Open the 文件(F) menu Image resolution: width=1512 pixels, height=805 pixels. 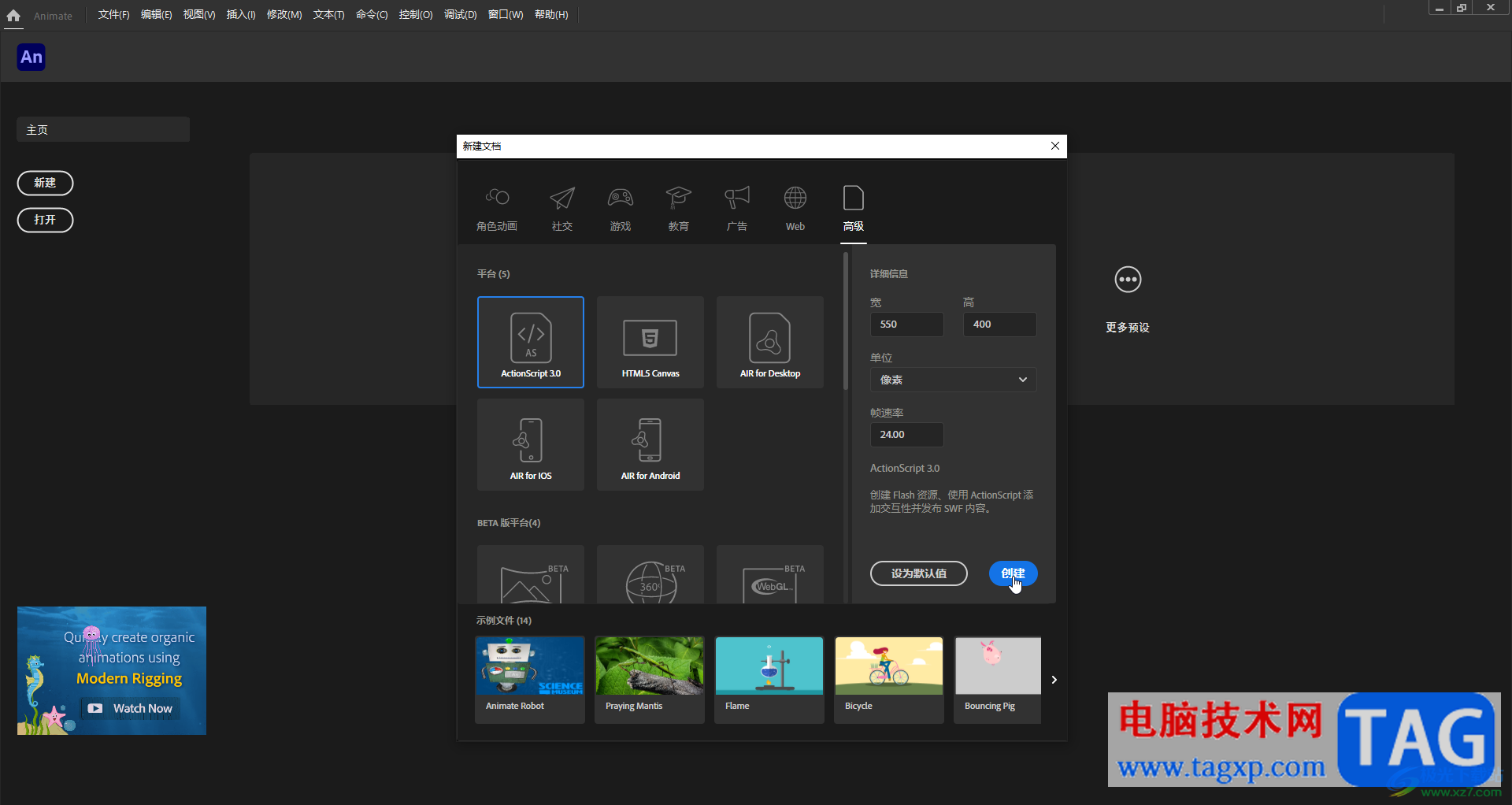(x=113, y=15)
